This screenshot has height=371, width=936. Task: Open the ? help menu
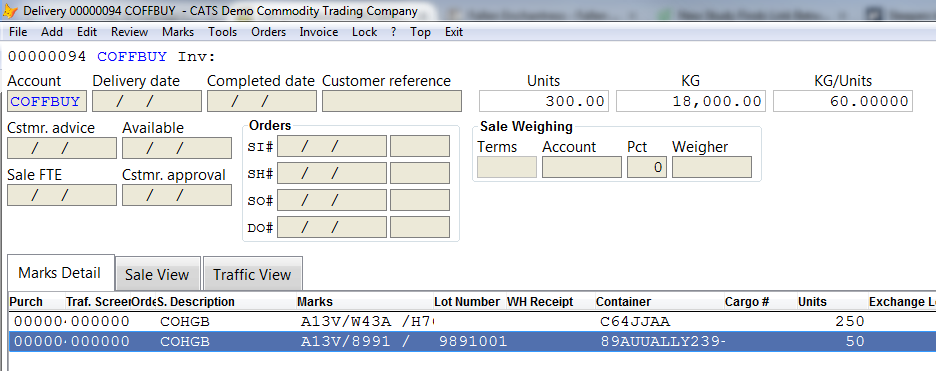tap(393, 32)
